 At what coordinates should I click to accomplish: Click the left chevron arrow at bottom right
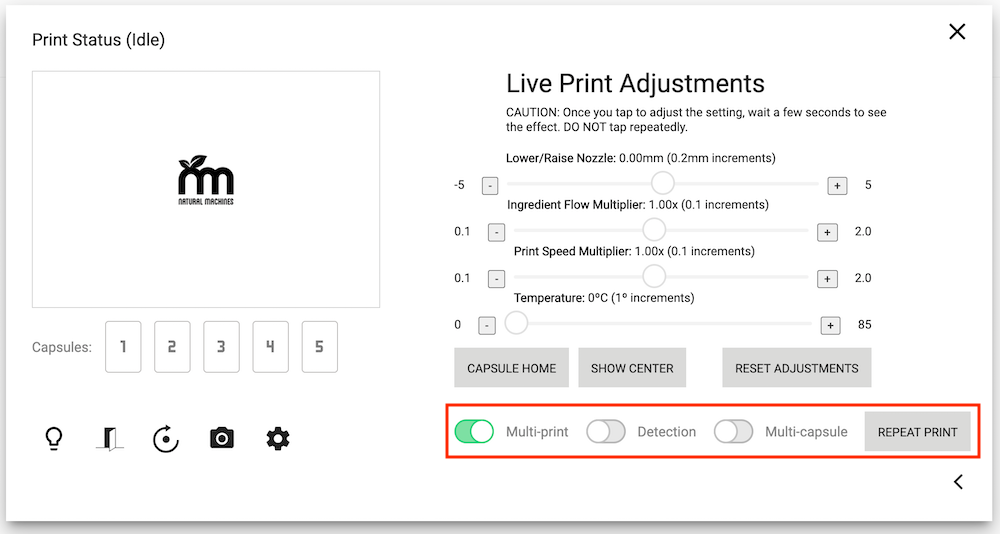[958, 482]
